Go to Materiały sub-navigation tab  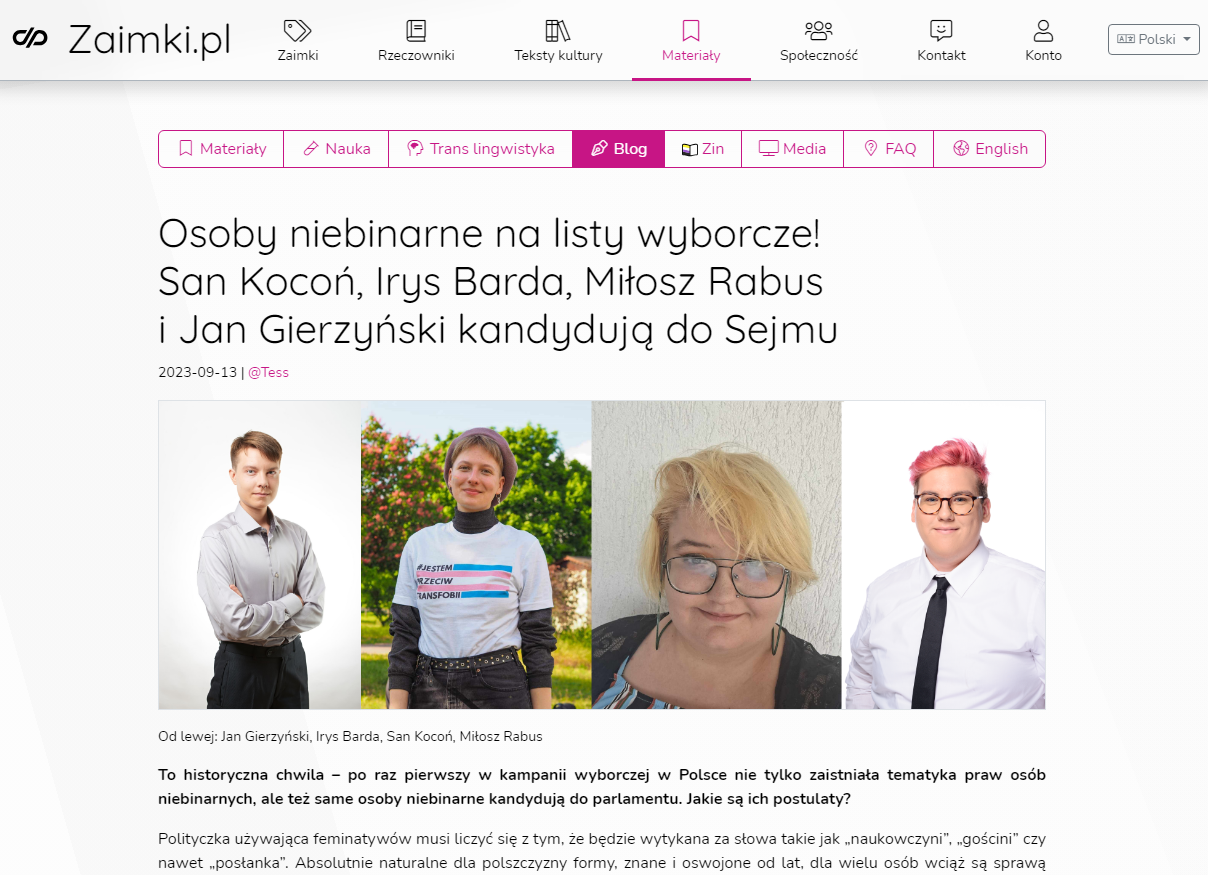[222, 149]
